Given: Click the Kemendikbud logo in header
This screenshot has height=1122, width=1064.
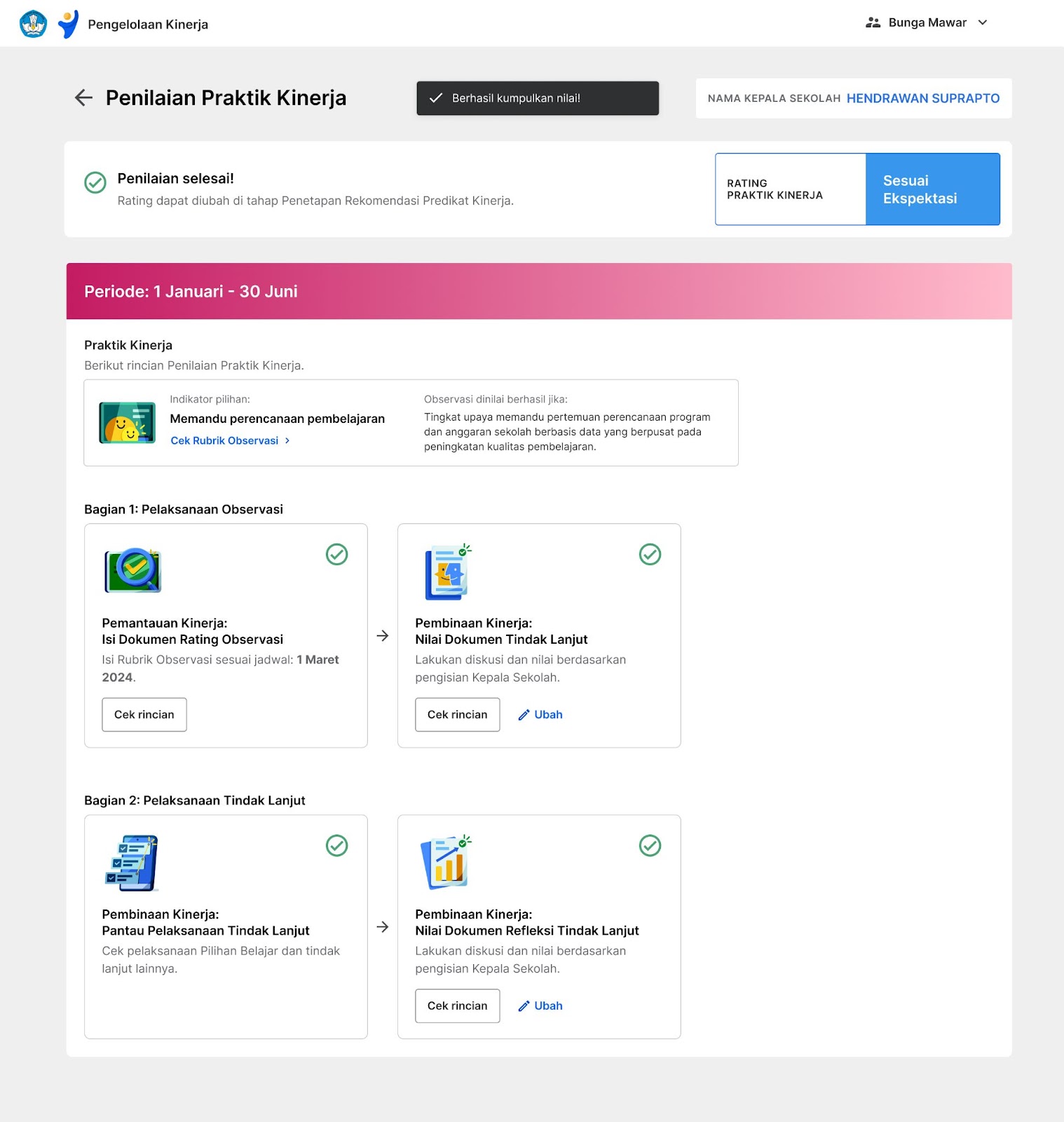Looking at the screenshot, I should click(x=33, y=24).
